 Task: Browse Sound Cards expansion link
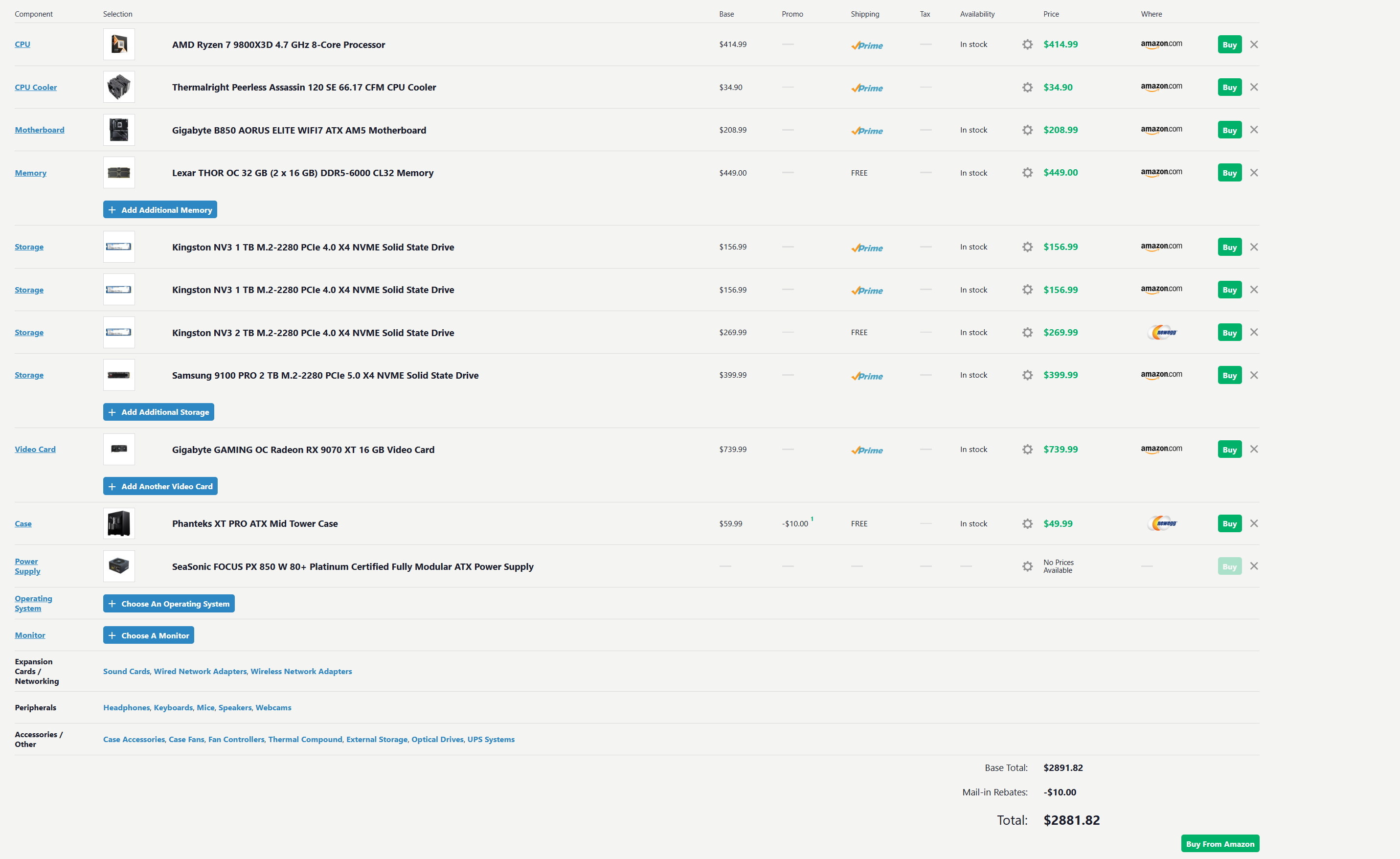(x=127, y=672)
